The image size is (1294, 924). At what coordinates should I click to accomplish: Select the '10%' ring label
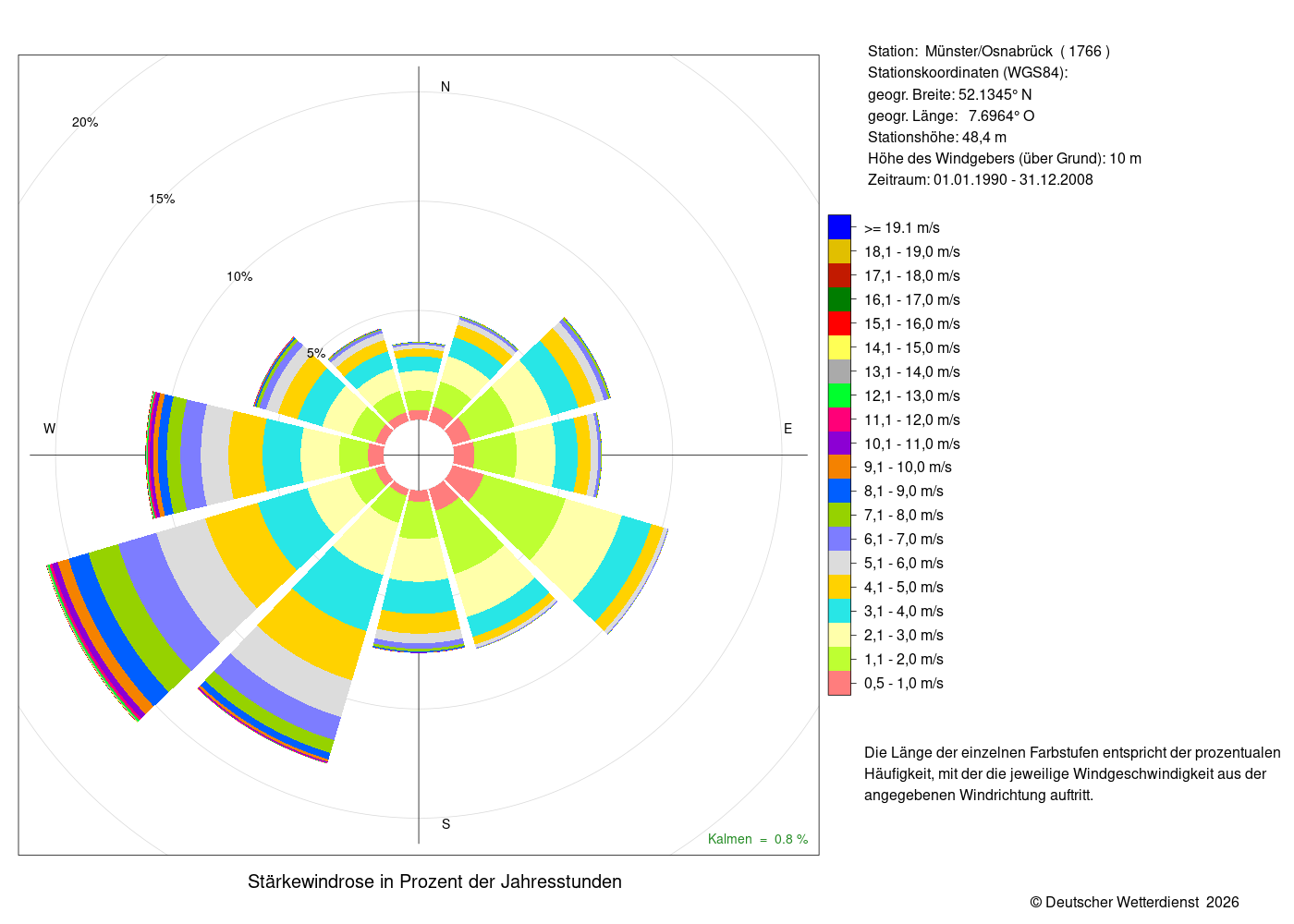coord(239,277)
